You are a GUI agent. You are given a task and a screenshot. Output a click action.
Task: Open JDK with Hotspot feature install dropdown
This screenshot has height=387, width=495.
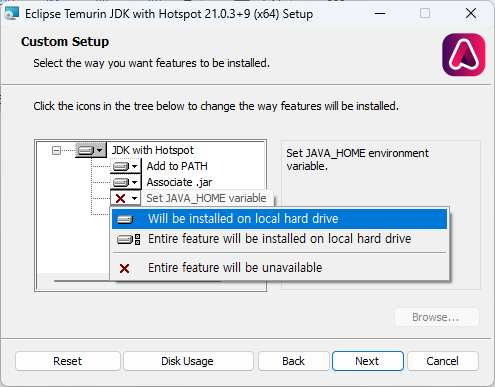(x=90, y=150)
